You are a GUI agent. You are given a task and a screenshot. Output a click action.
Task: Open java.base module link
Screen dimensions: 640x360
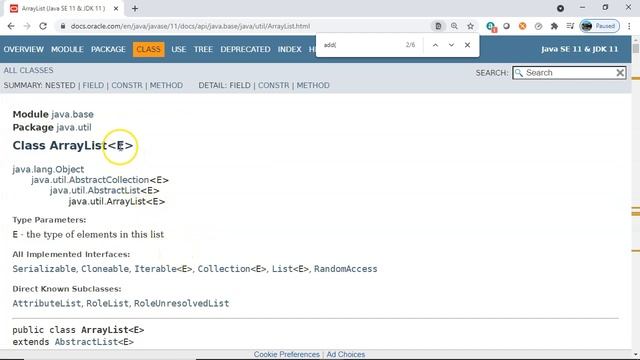(x=72, y=114)
